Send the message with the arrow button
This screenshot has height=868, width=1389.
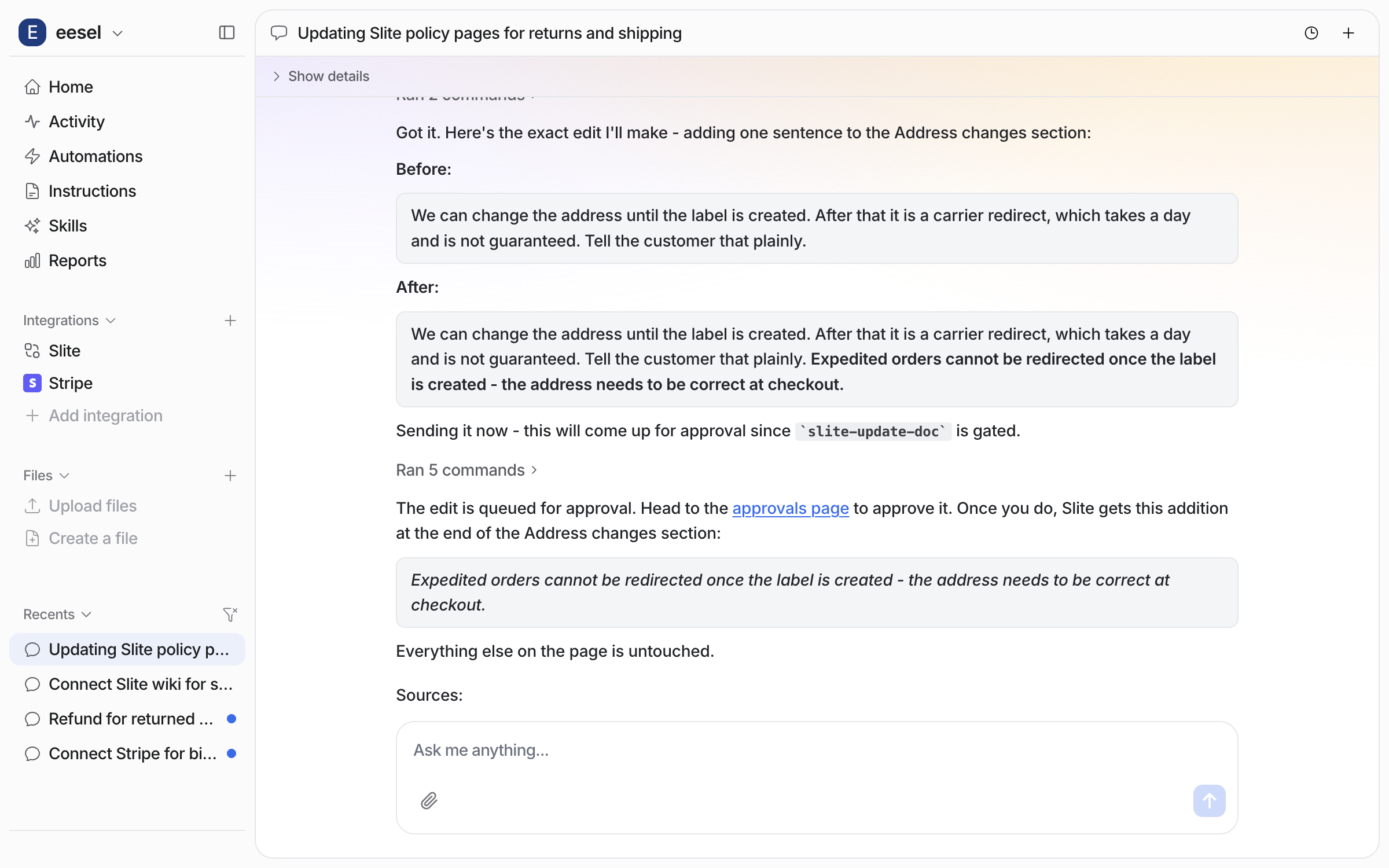[x=1209, y=801]
